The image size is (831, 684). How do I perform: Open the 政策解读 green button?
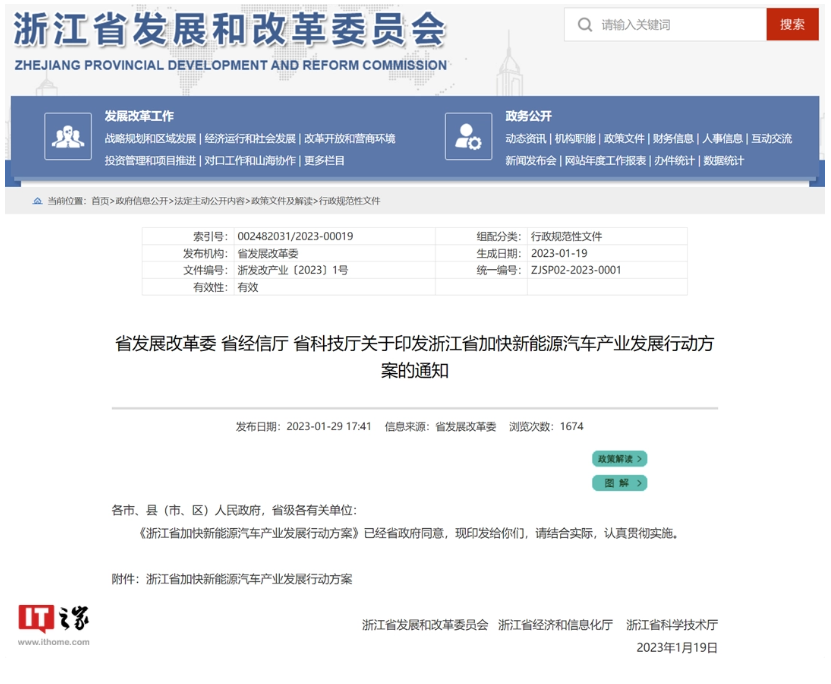(x=619, y=459)
